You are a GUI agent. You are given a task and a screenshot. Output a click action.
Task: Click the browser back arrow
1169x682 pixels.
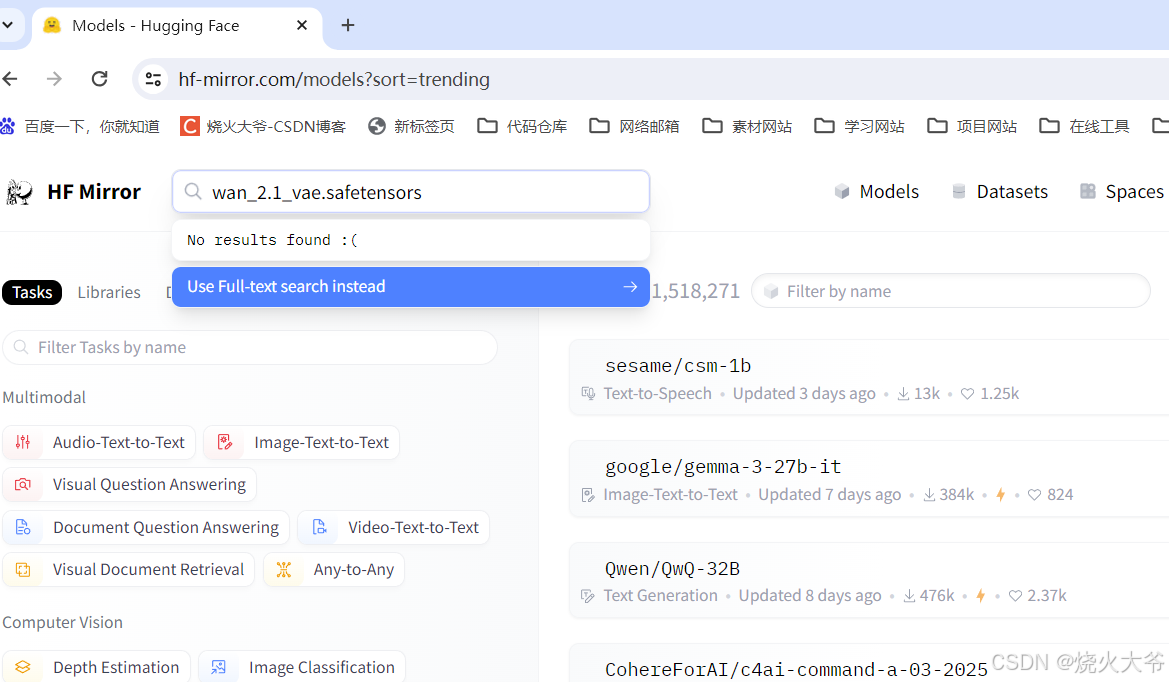[x=10, y=79]
